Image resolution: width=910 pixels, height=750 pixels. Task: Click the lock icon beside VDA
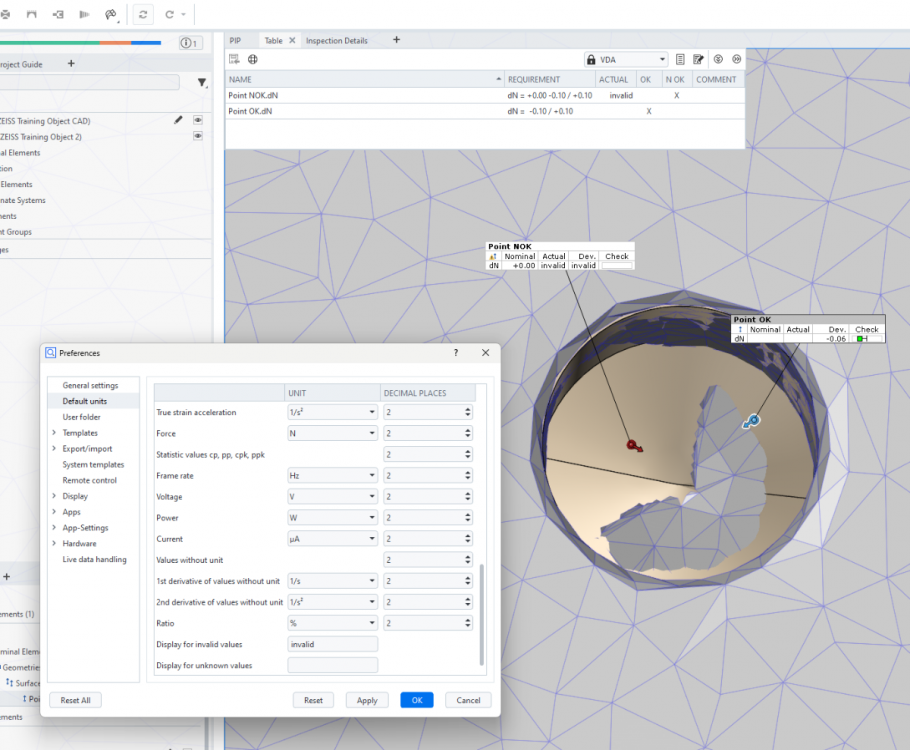[591, 60]
